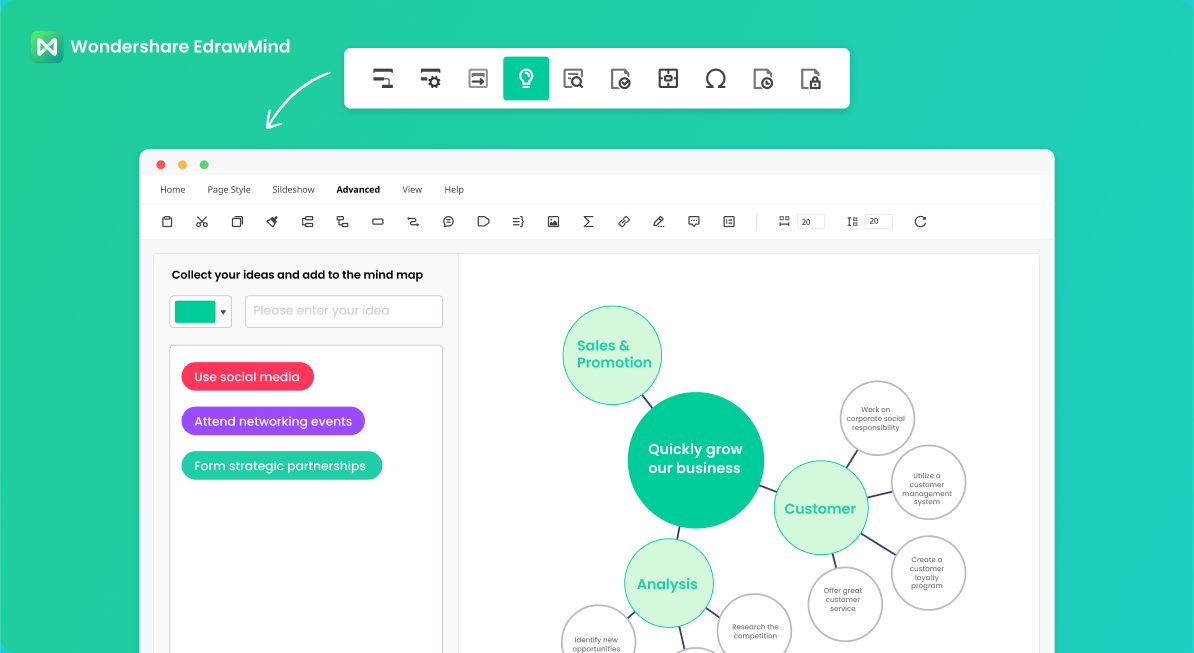Image resolution: width=1194 pixels, height=653 pixels.
Task: Select 'Offer great customer service' node
Action: click(844, 604)
